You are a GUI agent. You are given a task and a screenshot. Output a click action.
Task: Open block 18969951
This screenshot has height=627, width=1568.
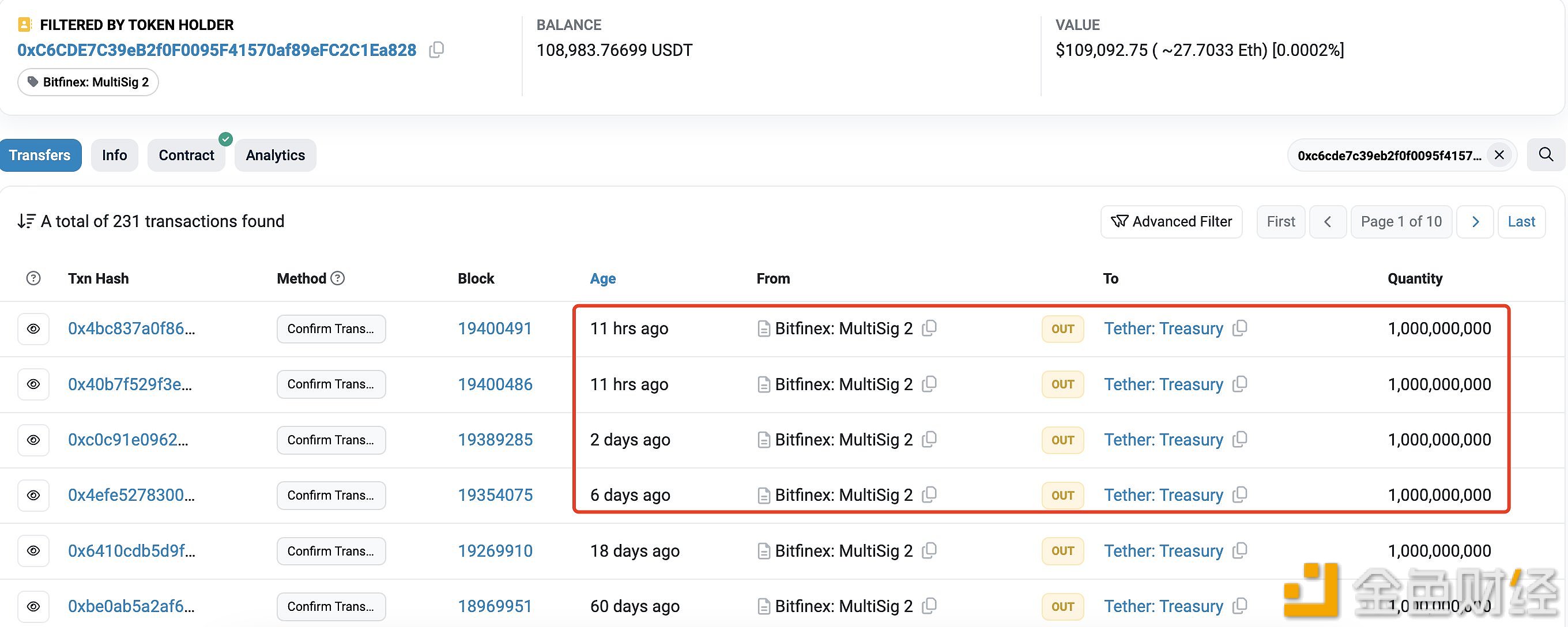(495, 606)
